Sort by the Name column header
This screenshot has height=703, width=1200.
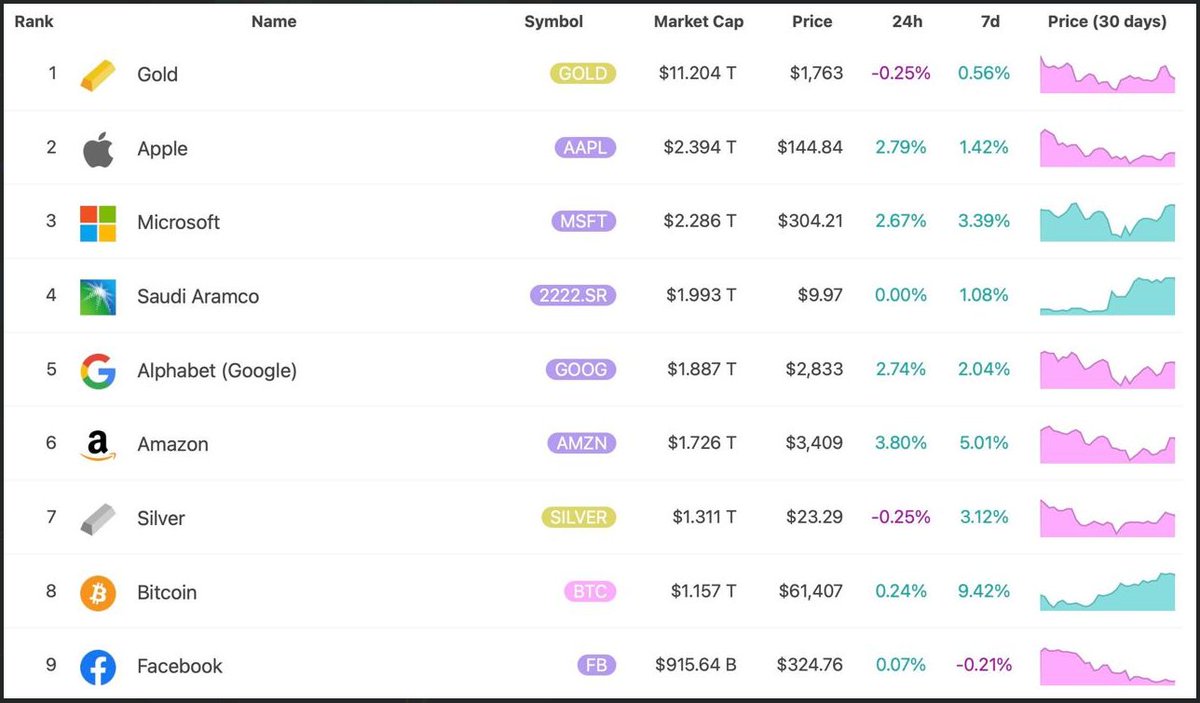click(x=274, y=21)
